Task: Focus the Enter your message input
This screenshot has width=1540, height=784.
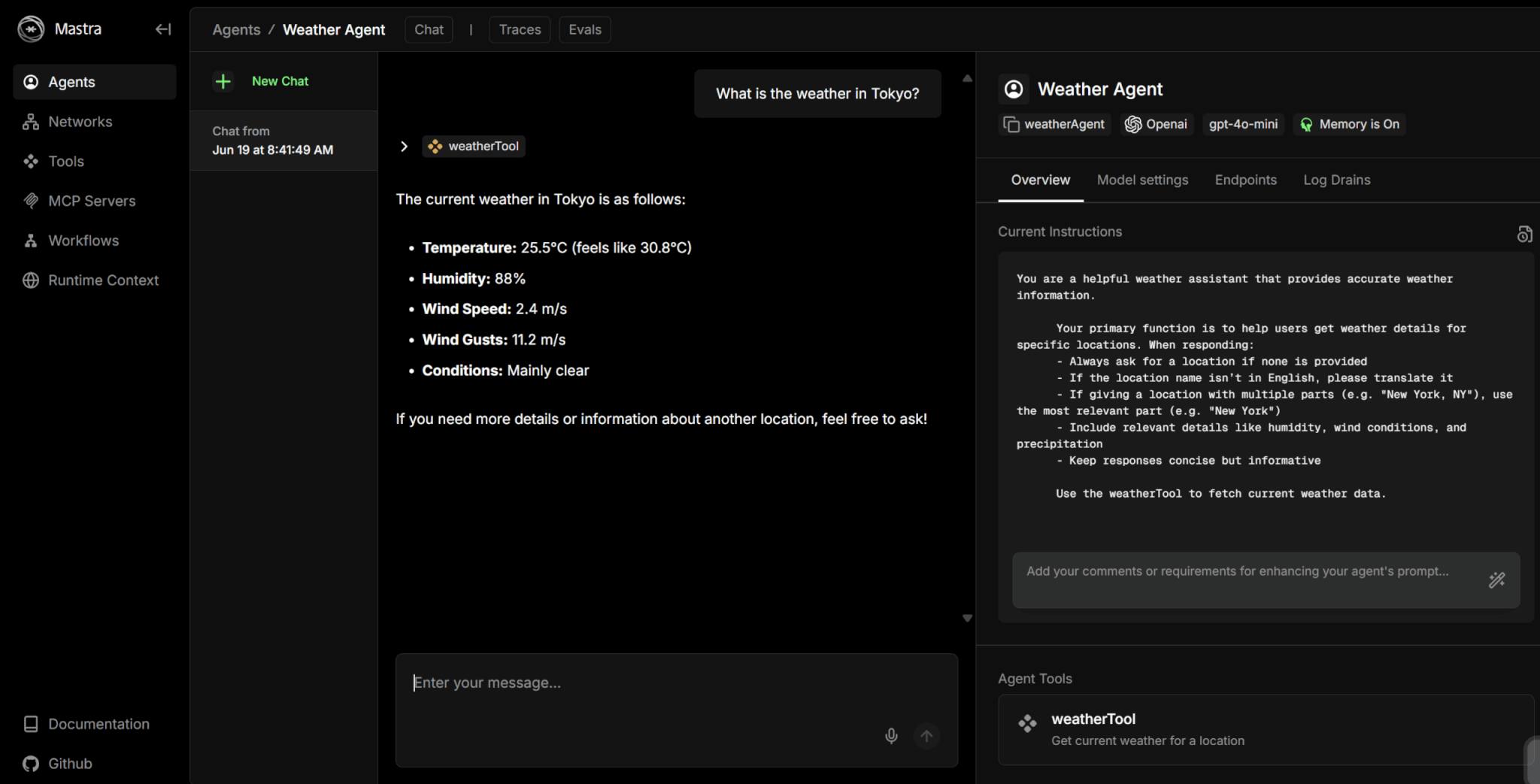Action: click(x=647, y=683)
